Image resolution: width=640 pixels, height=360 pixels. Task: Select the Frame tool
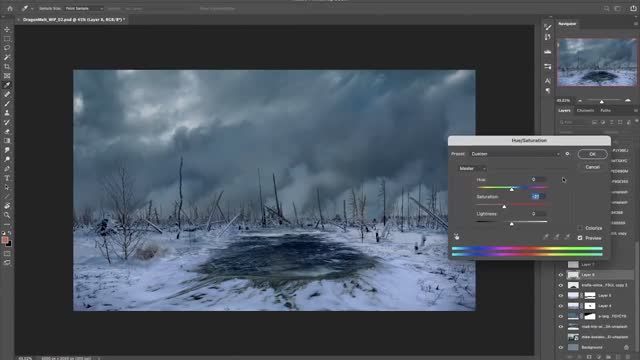click(x=7, y=76)
